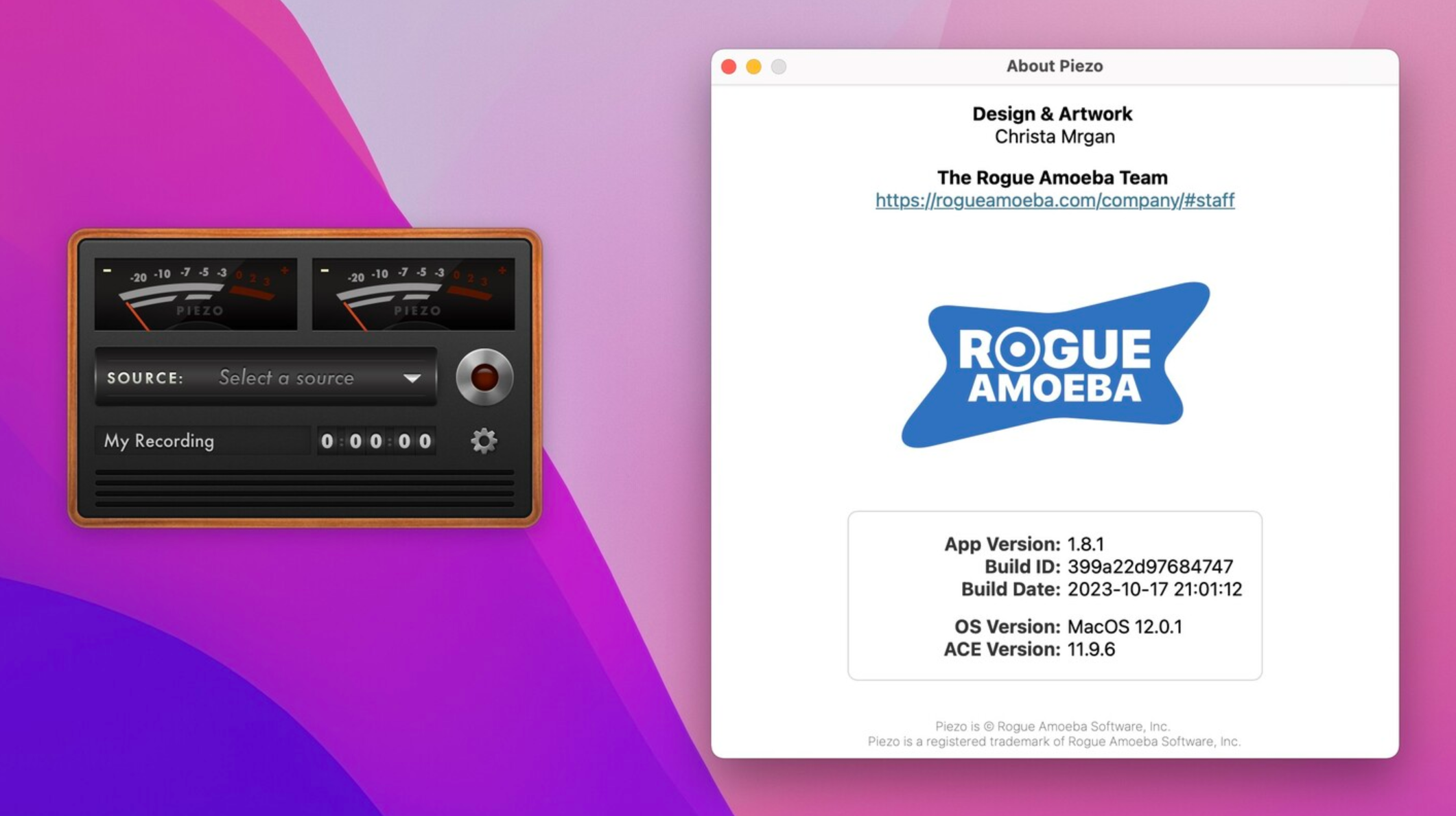Viewport: 1456px width, 816px height.
Task: Click the right VU meter display
Action: pos(415,293)
